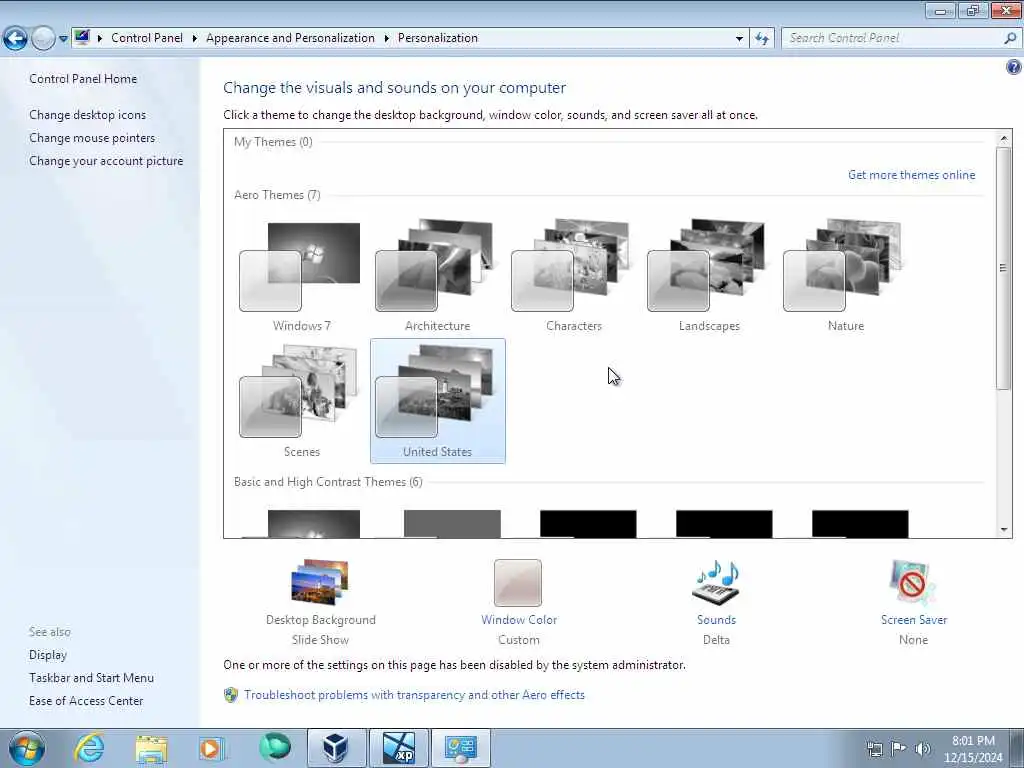
Task: Select the United States theme
Action: point(437,400)
